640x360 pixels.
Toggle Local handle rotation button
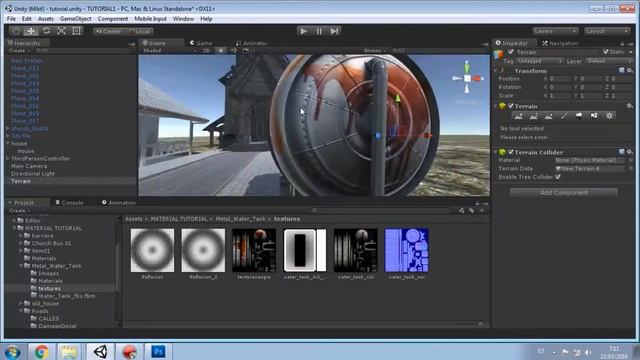140,31
